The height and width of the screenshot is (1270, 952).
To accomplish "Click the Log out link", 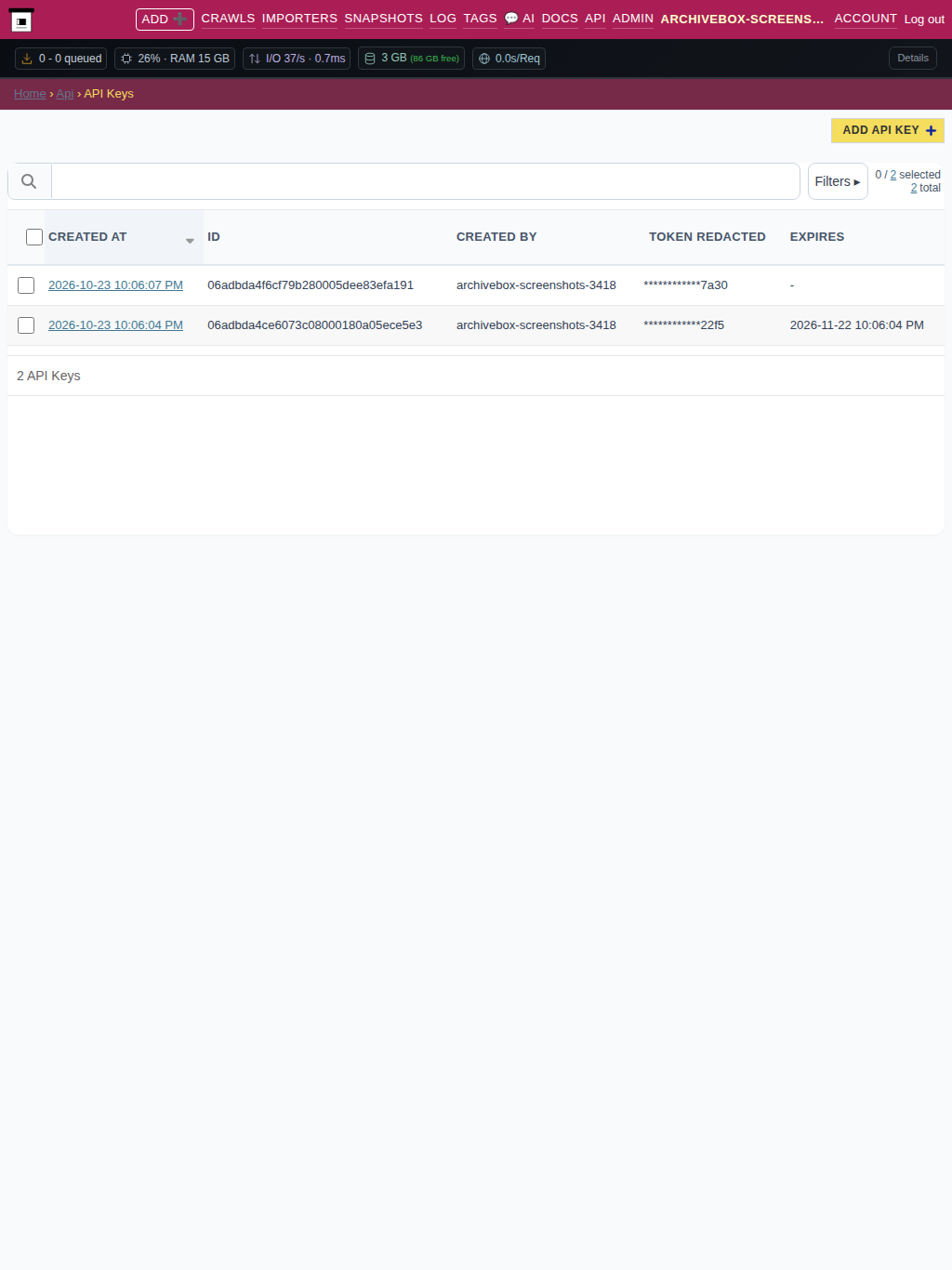I will [924, 19].
